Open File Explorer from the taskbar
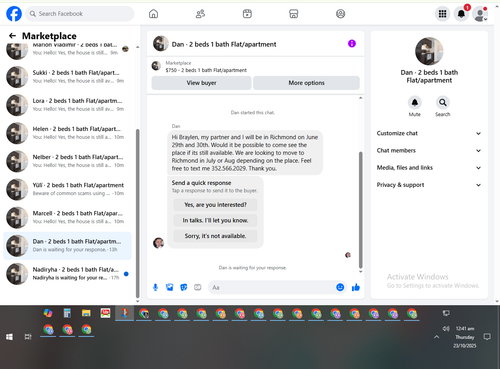The width and height of the screenshot is (500, 369). pos(86,313)
